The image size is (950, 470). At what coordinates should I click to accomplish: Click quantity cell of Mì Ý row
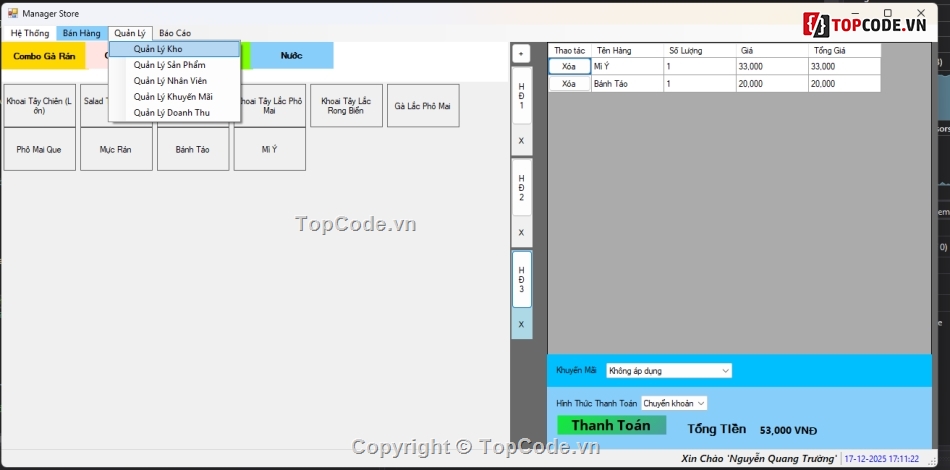pos(700,67)
